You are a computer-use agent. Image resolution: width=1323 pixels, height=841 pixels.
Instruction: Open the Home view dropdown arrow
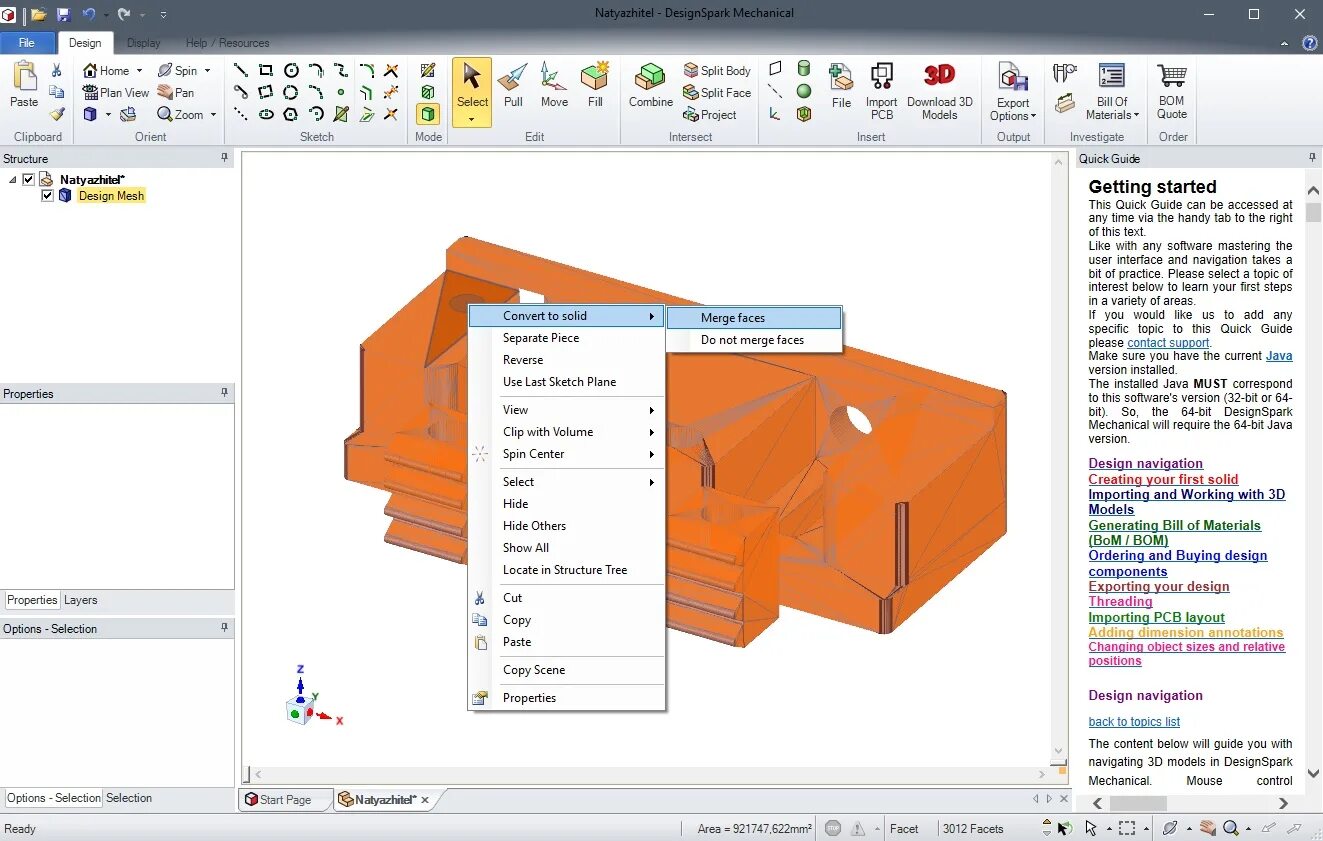click(x=139, y=70)
